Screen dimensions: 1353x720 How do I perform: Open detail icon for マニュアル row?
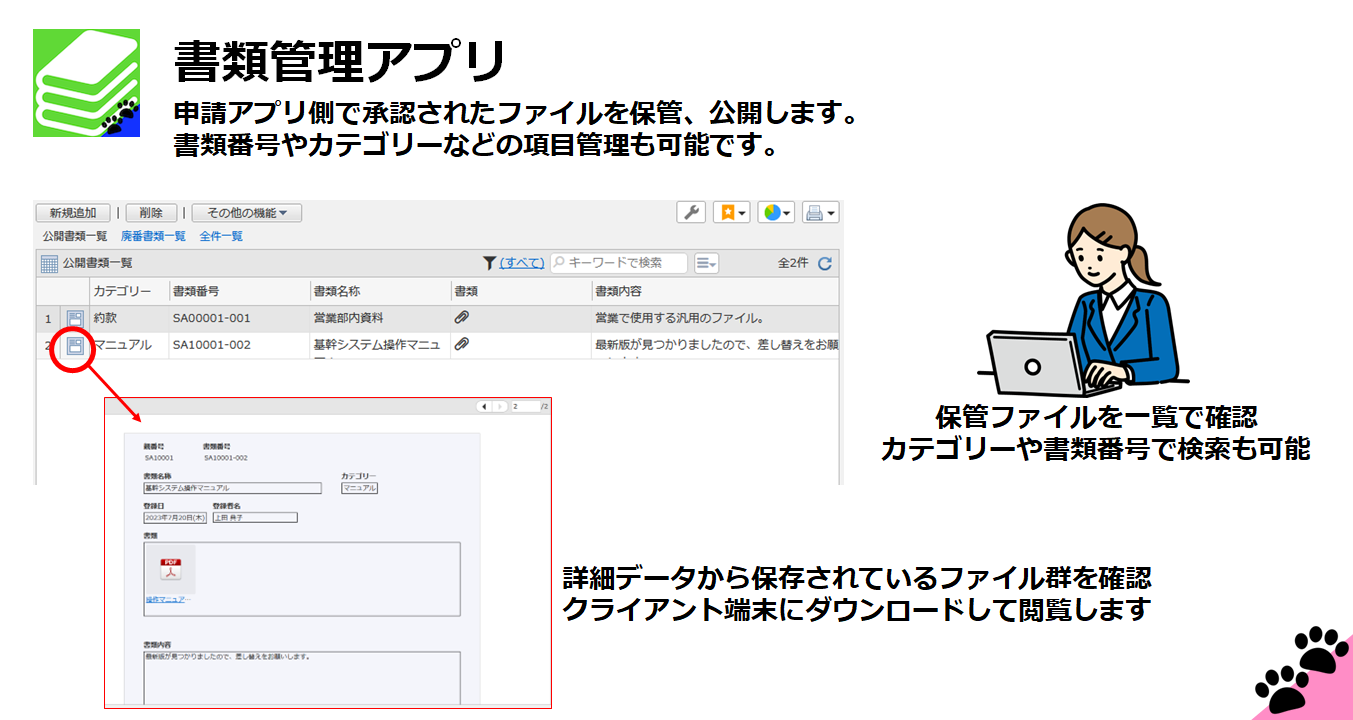pyautogui.click(x=74, y=346)
